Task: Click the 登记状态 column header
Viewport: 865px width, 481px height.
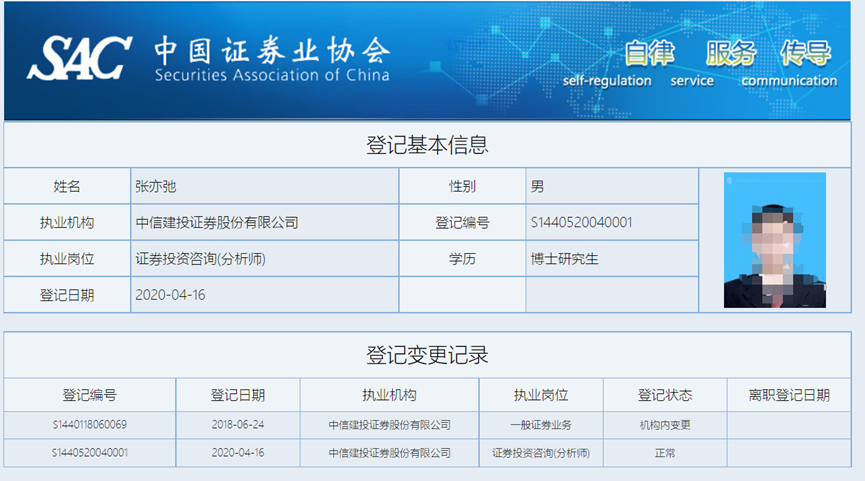Action: tap(665, 395)
